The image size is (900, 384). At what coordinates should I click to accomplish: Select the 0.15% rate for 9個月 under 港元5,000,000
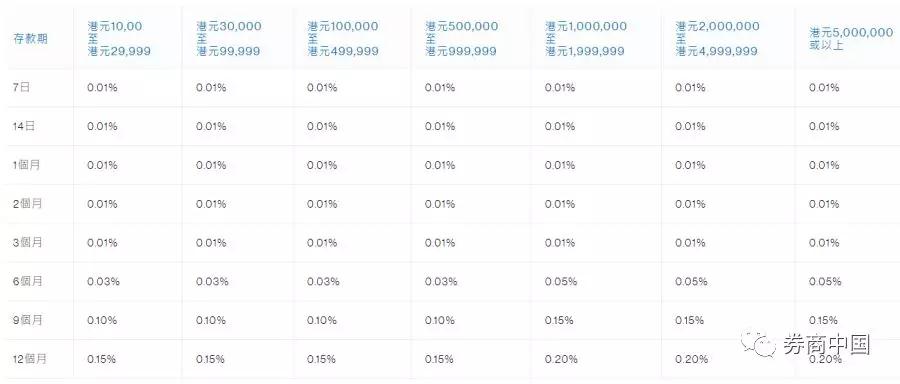coord(824,320)
